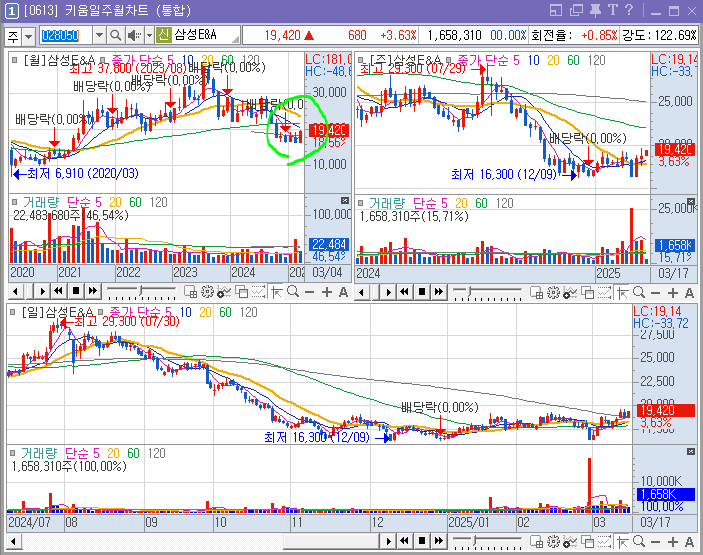This screenshot has height=555, width=703.
Task: Rewind the monthly chart playback
Action: tap(58, 291)
